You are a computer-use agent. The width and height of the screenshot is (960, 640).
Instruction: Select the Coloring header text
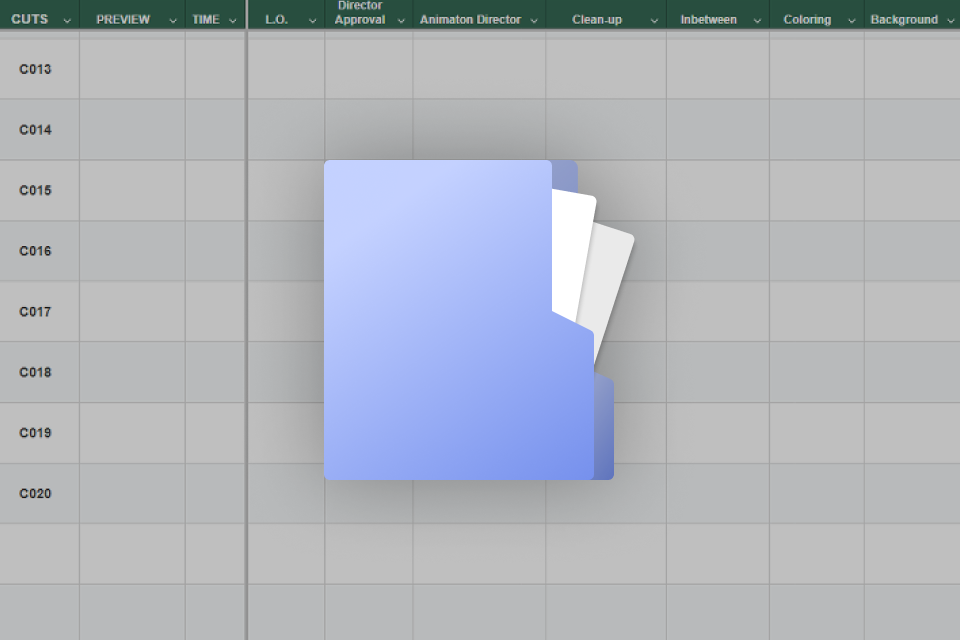point(808,20)
